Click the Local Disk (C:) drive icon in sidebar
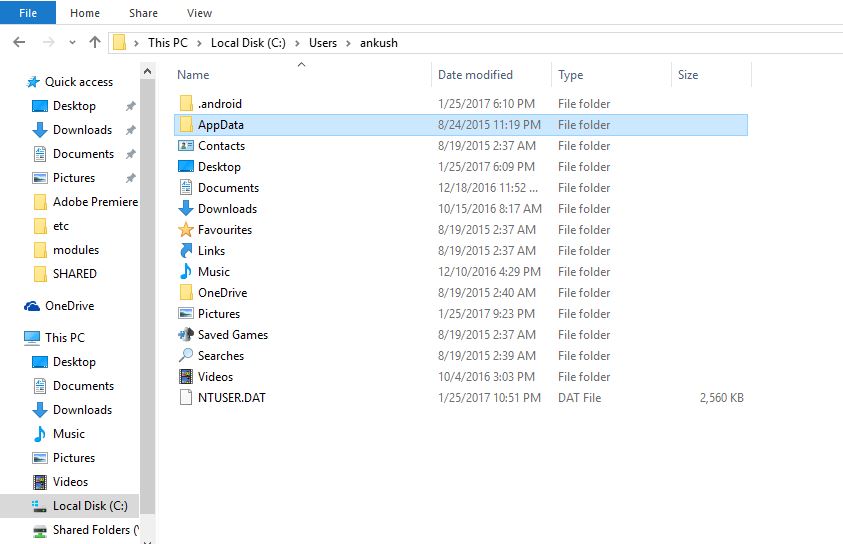Image resolution: width=843 pixels, height=544 pixels. click(x=39, y=506)
